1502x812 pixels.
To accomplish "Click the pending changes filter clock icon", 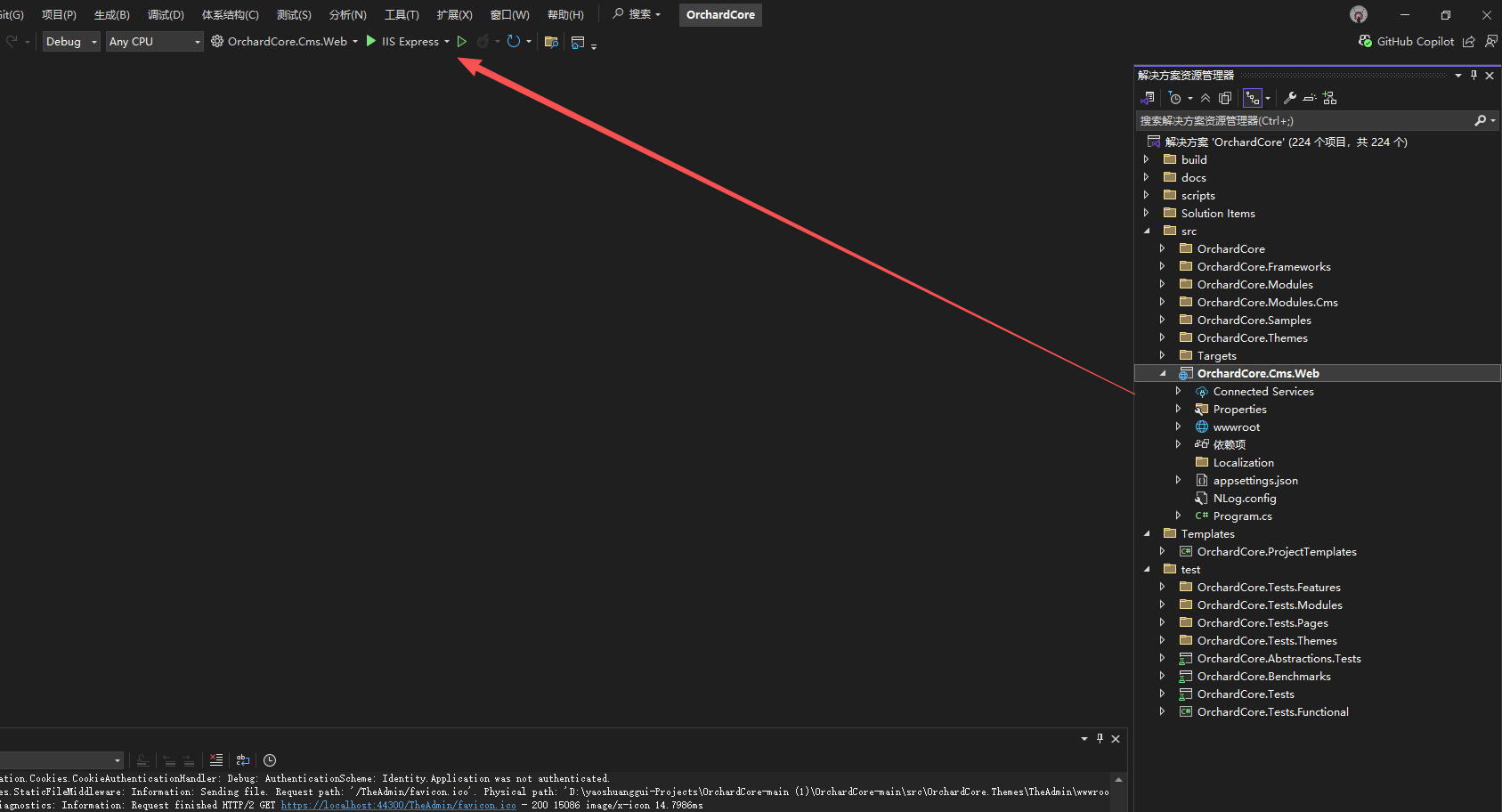I will tap(1175, 98).
